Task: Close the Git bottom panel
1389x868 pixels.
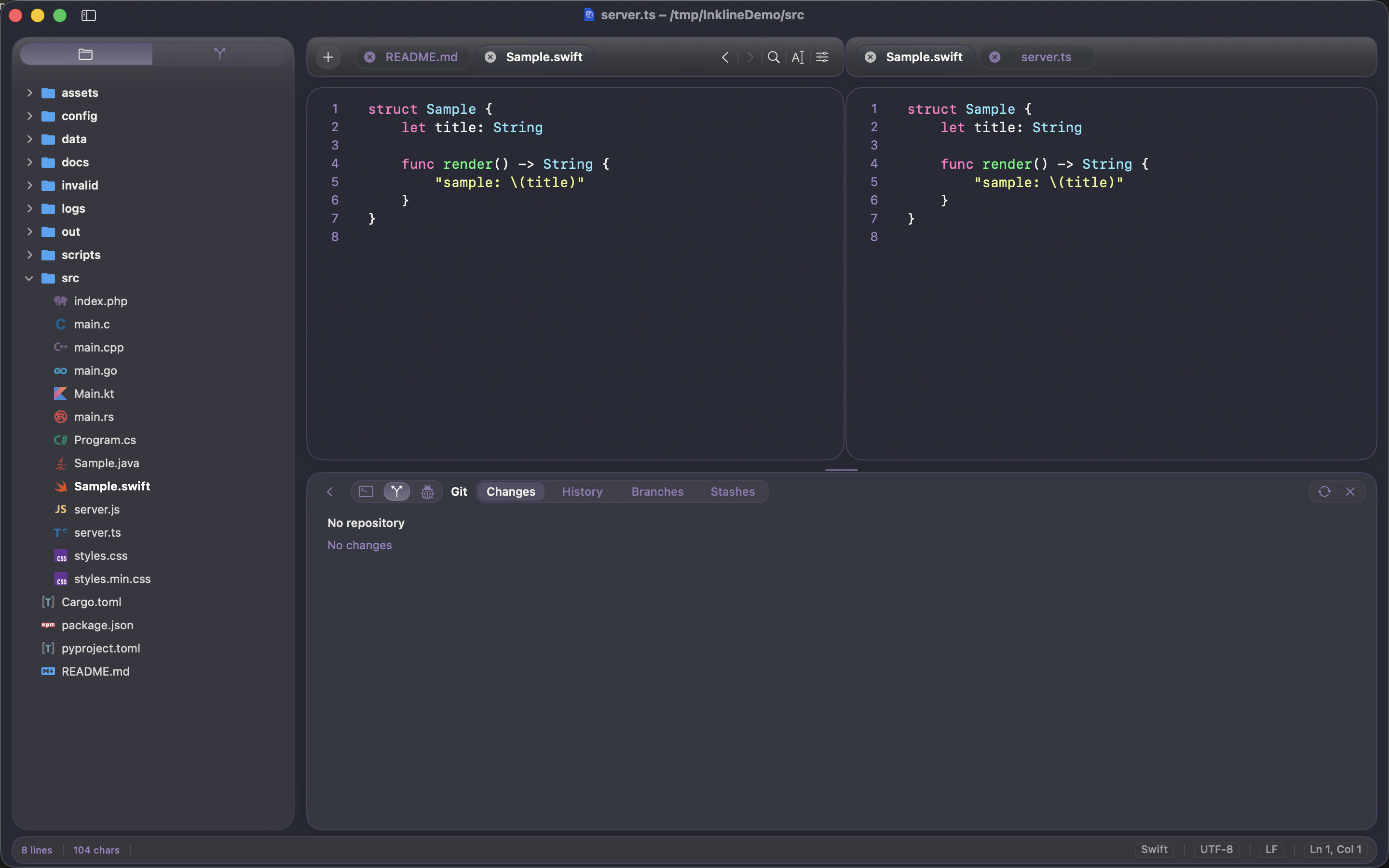Action: coord(1350,491)
